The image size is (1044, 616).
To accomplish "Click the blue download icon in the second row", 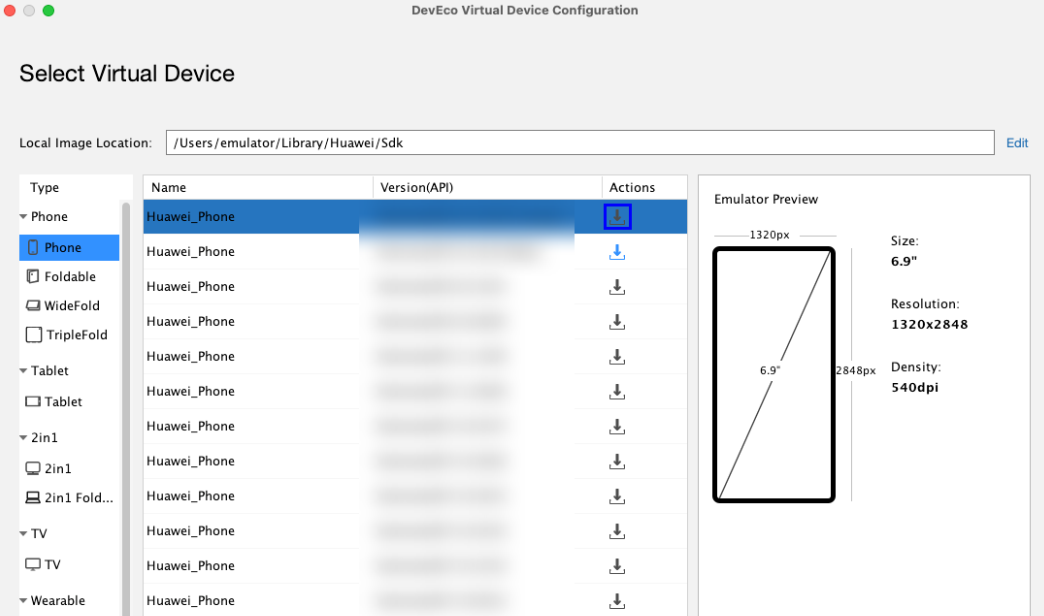I will [x=617, y=252].
